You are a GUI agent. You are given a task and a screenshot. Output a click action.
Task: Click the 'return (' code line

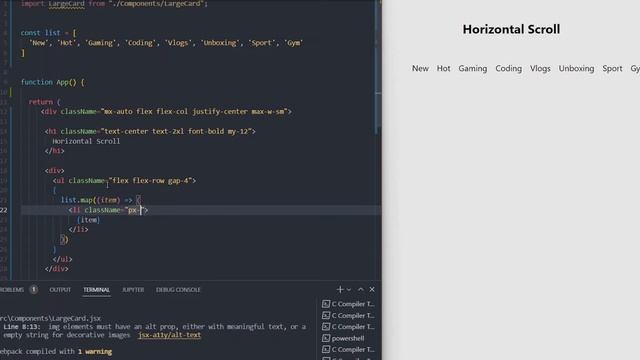point(44,102)
